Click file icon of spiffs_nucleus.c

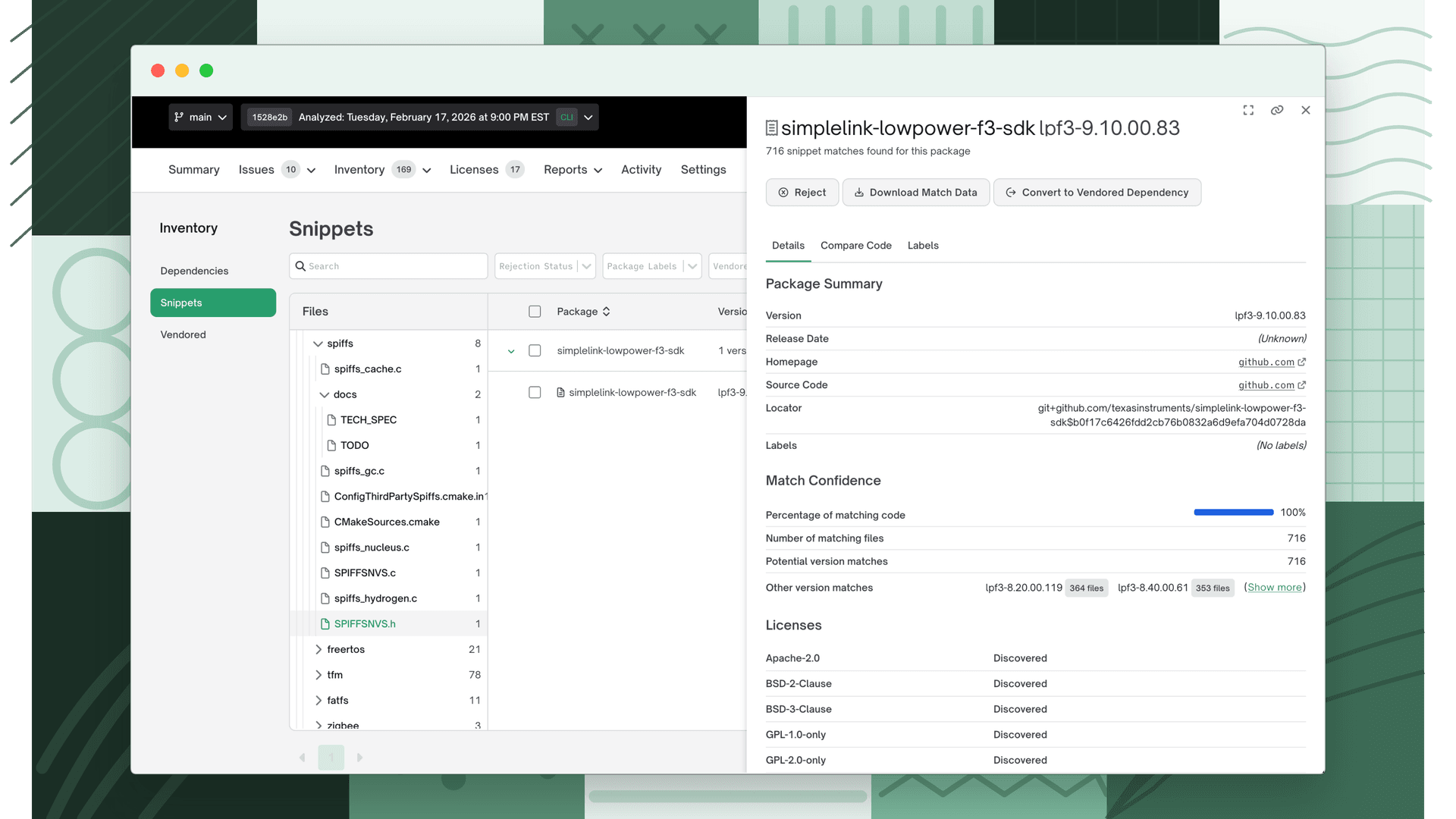tap(325, 548)
